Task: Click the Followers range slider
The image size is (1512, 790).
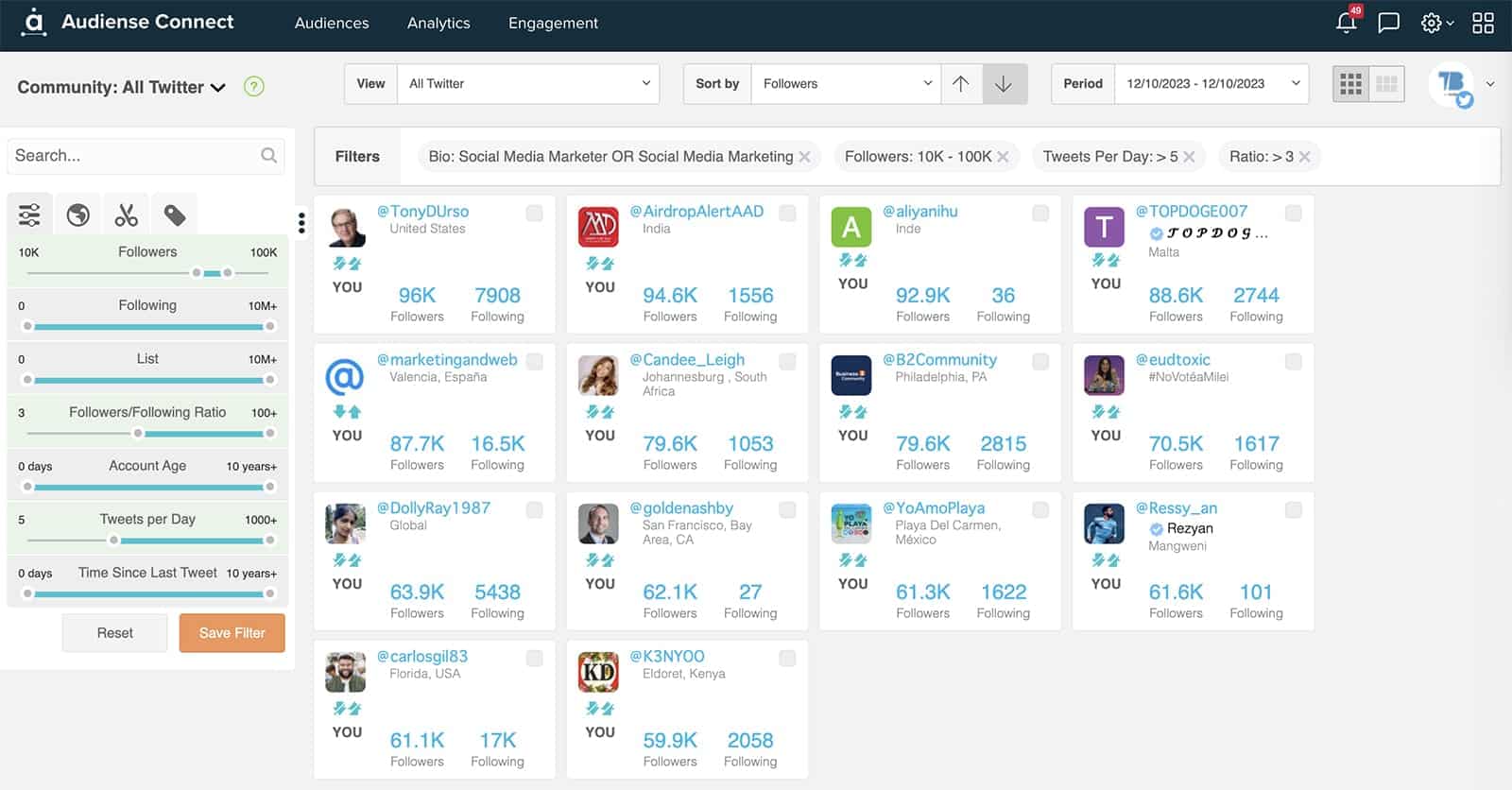Action: point(147,273)
